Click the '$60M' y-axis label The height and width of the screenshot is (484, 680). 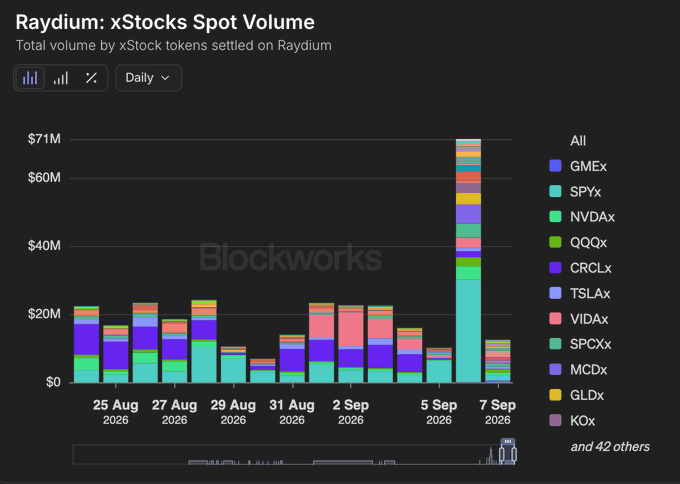[x=44, y=178]
